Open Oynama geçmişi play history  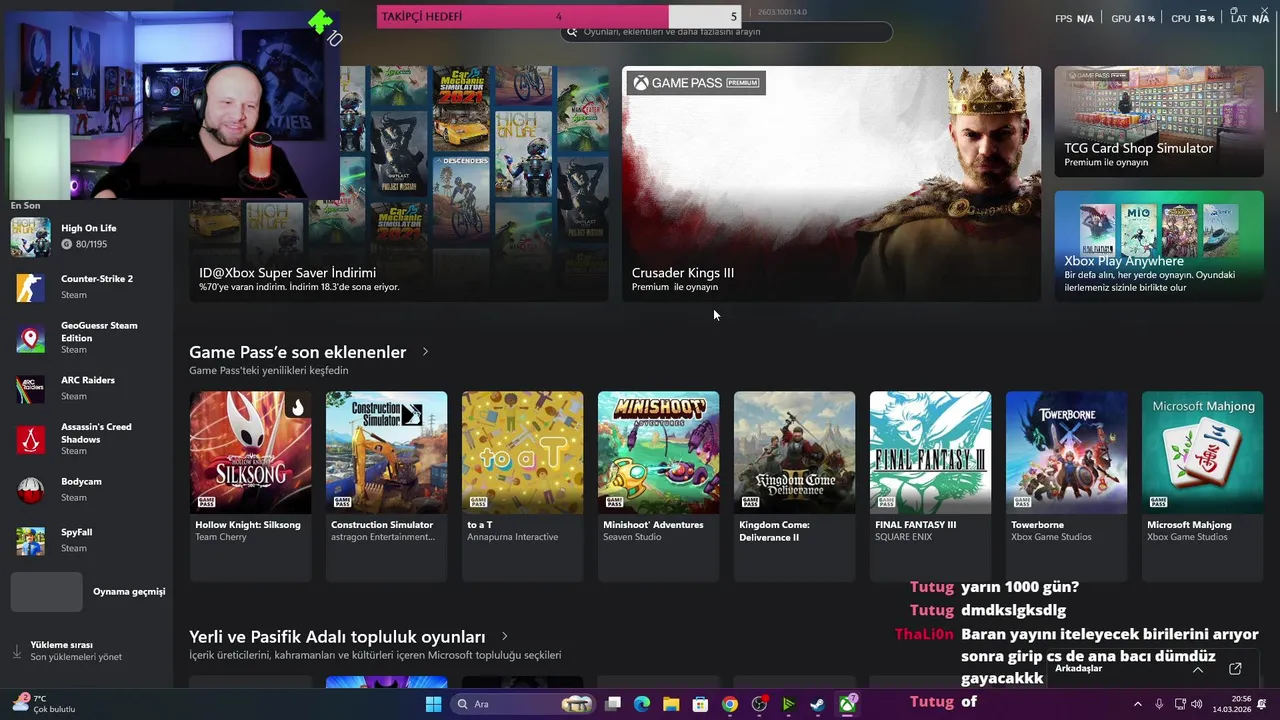point(88,592)
